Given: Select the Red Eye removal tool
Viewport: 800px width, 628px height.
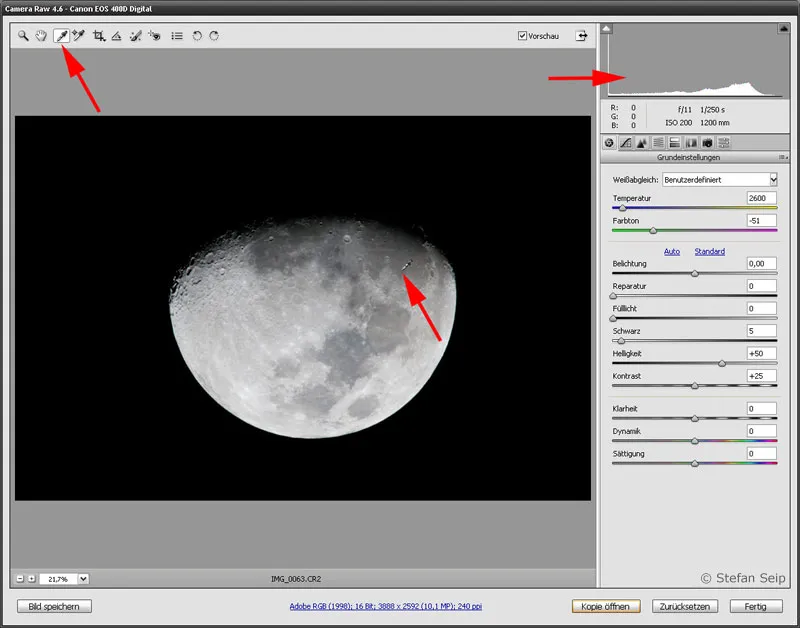Looking at the screenshot, I should coord(154,36).
